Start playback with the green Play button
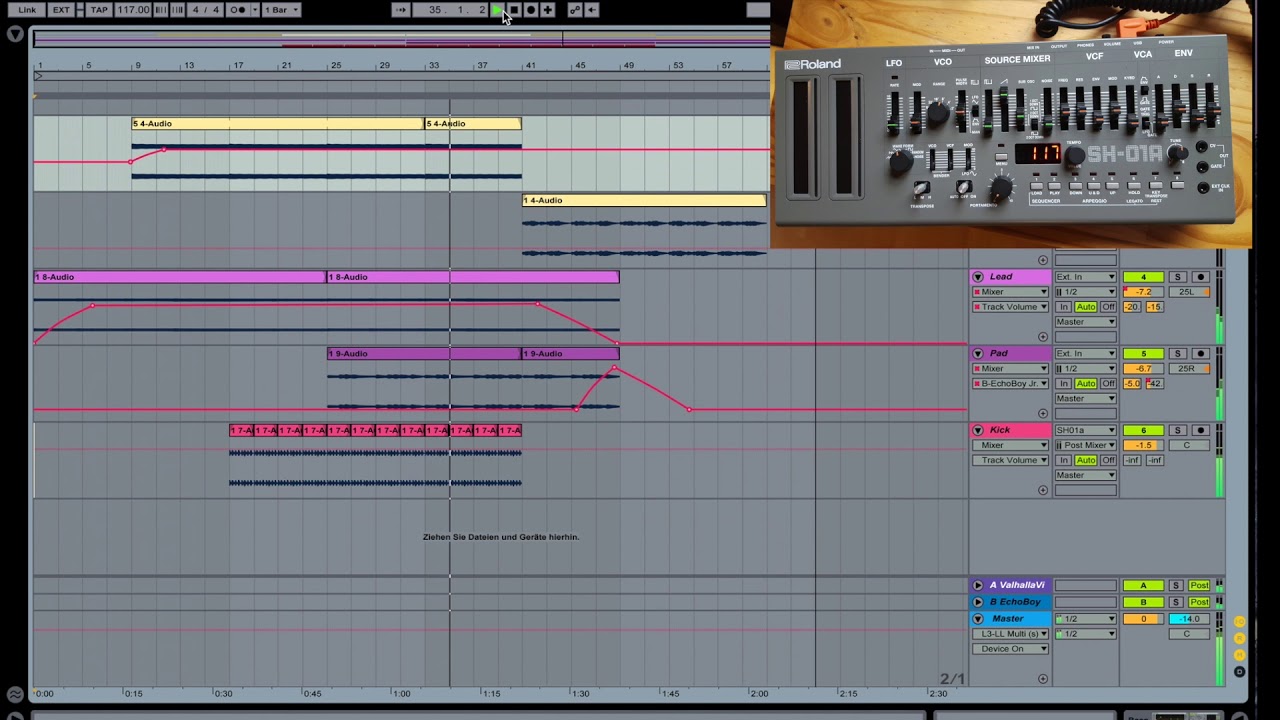This screenshot has width=1280, height=720. click(x=497, y=10)
